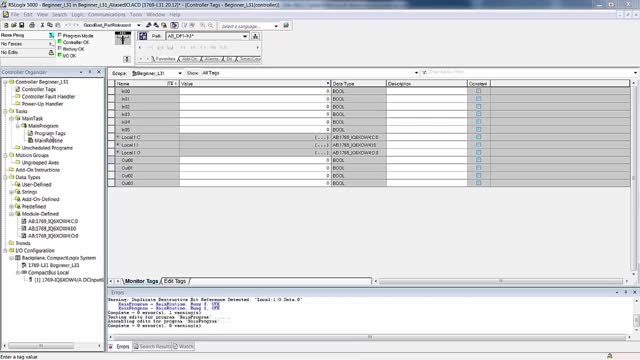Click the Controller Tags icon in organizer

pos(18,89)
